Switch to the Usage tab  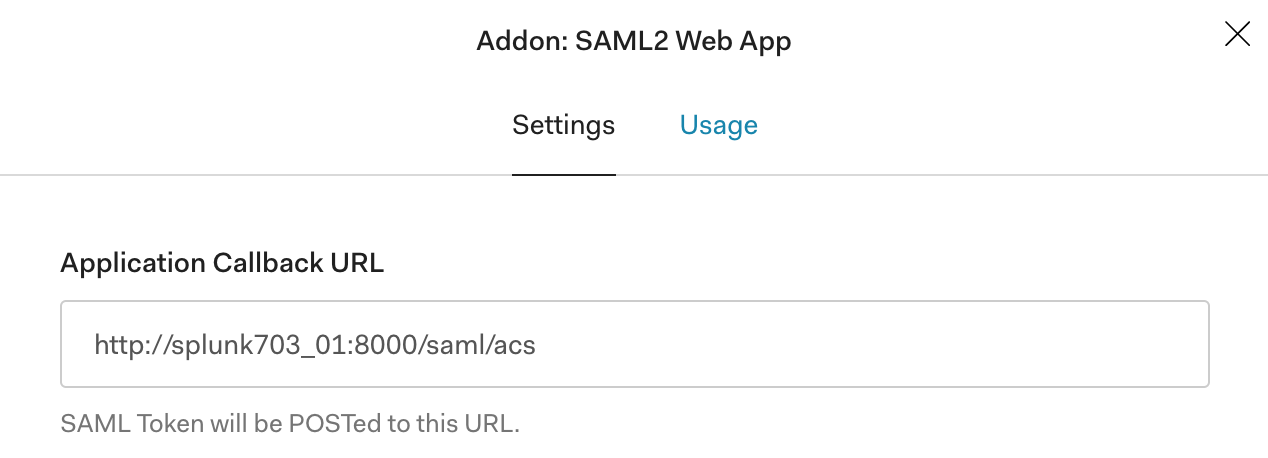click(718, 126)
